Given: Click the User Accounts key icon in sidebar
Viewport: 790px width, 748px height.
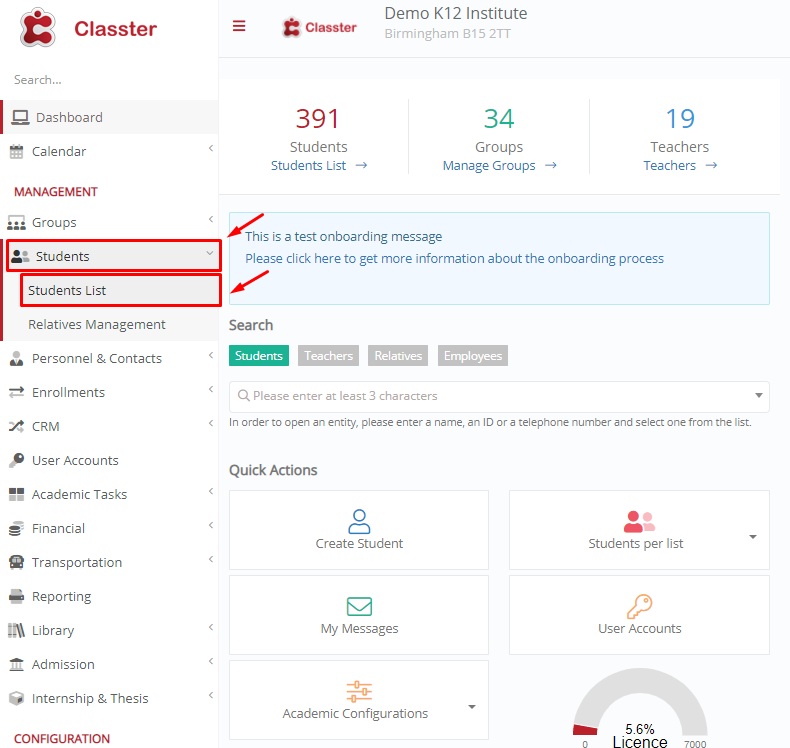Looking at the screenshot, I should 17,460.
